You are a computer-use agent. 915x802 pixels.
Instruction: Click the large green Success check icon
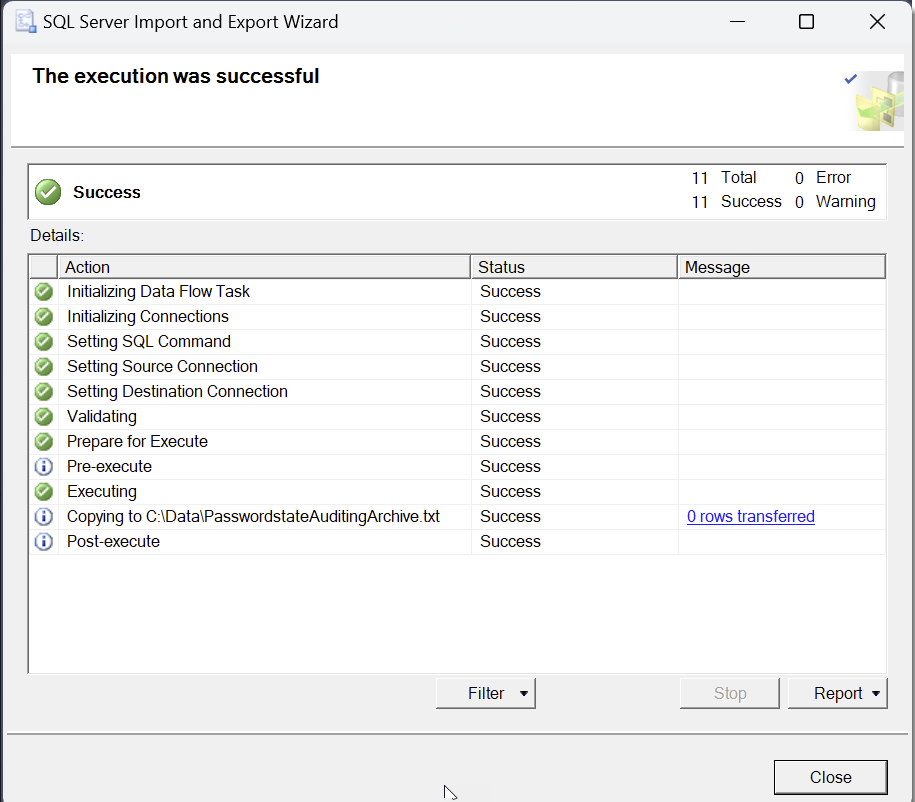pyautogui.click(x=48, y=192)
